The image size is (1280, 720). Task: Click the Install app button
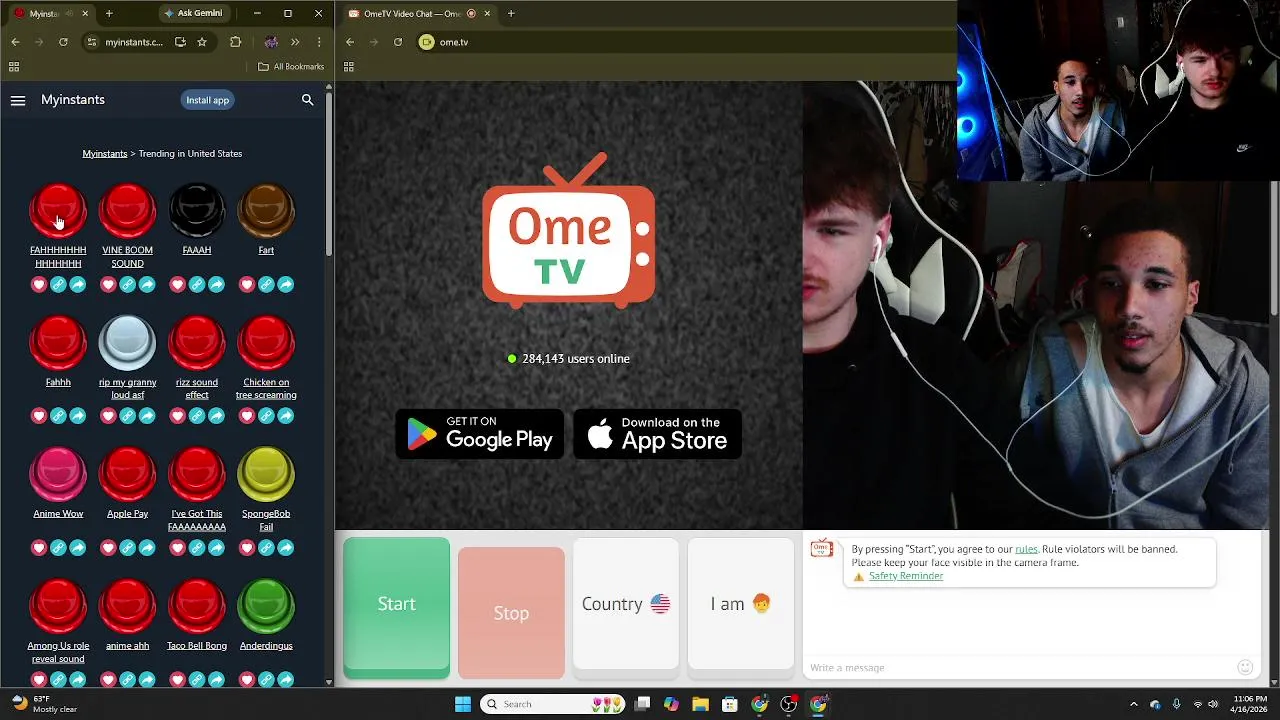coord(207,100)
